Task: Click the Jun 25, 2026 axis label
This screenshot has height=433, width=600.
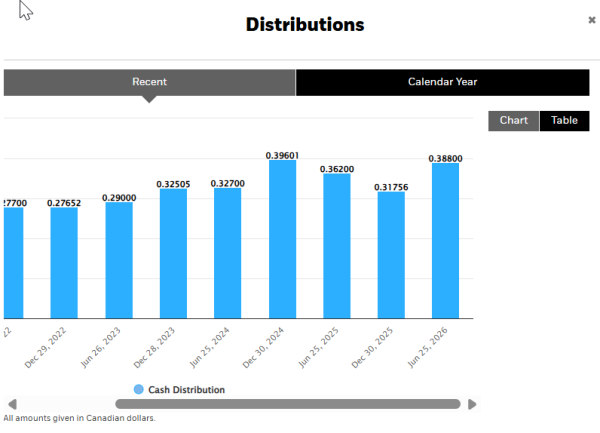Action: [427, 347]
